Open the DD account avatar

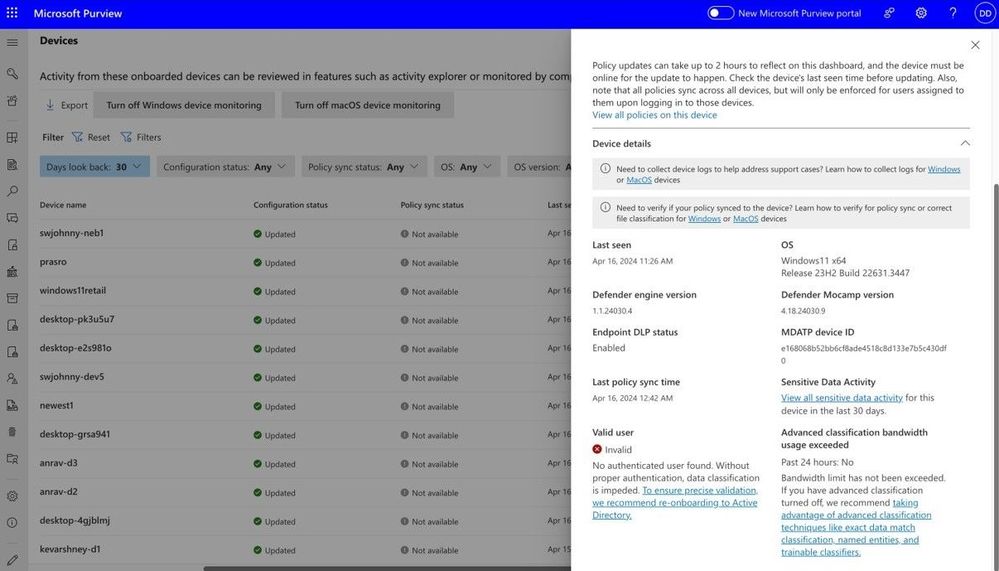click(985, 13)
